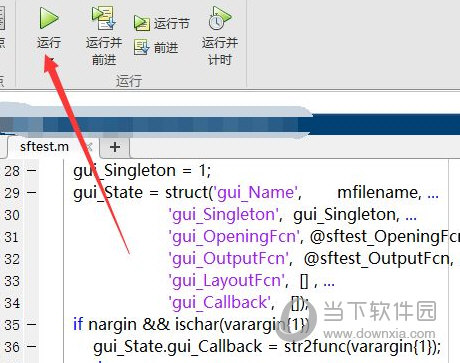
Task: Click the 运行节 label
Action: point(172,24)
